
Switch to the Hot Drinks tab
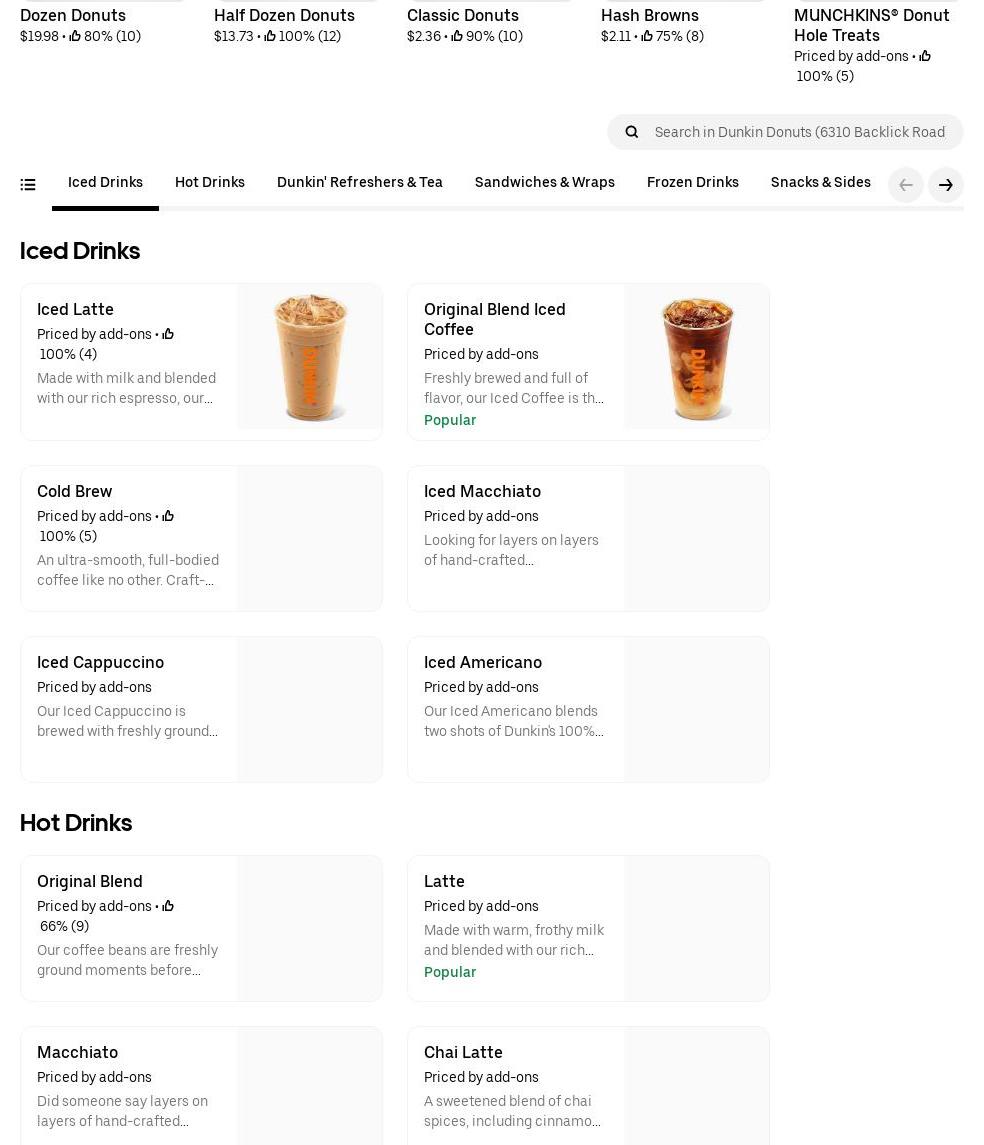209,183
